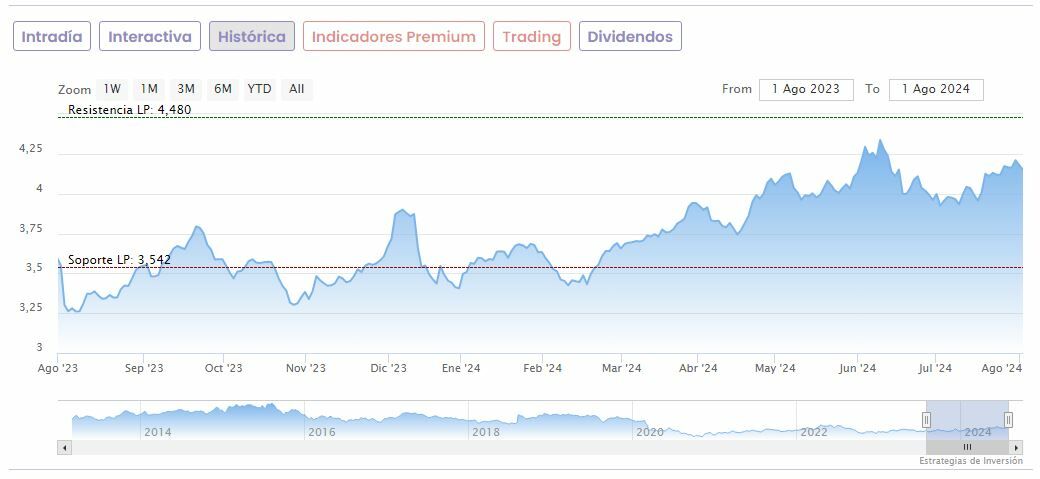This screenshot has width=1040, height=479.
Task: Click the Estrategias de Inversión credit link
Action: pyautogui.click(x=971, y=461)
